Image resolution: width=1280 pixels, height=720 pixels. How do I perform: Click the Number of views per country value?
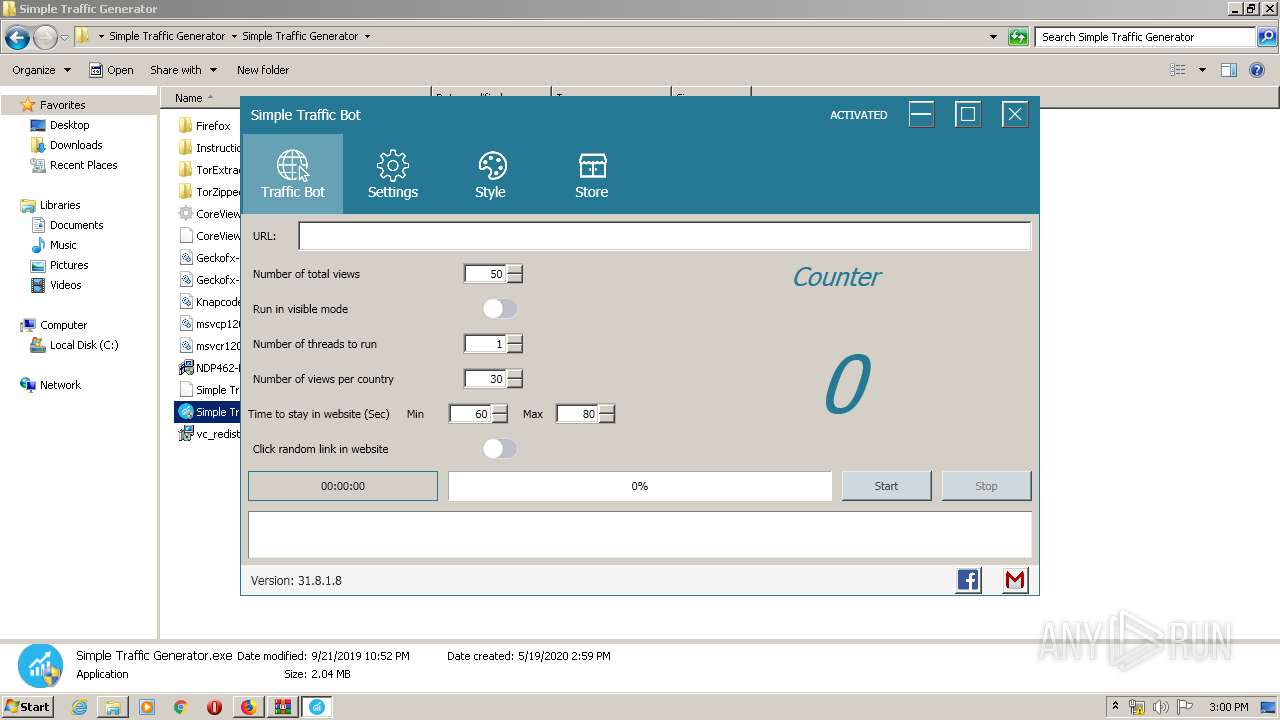pos(485,379)
